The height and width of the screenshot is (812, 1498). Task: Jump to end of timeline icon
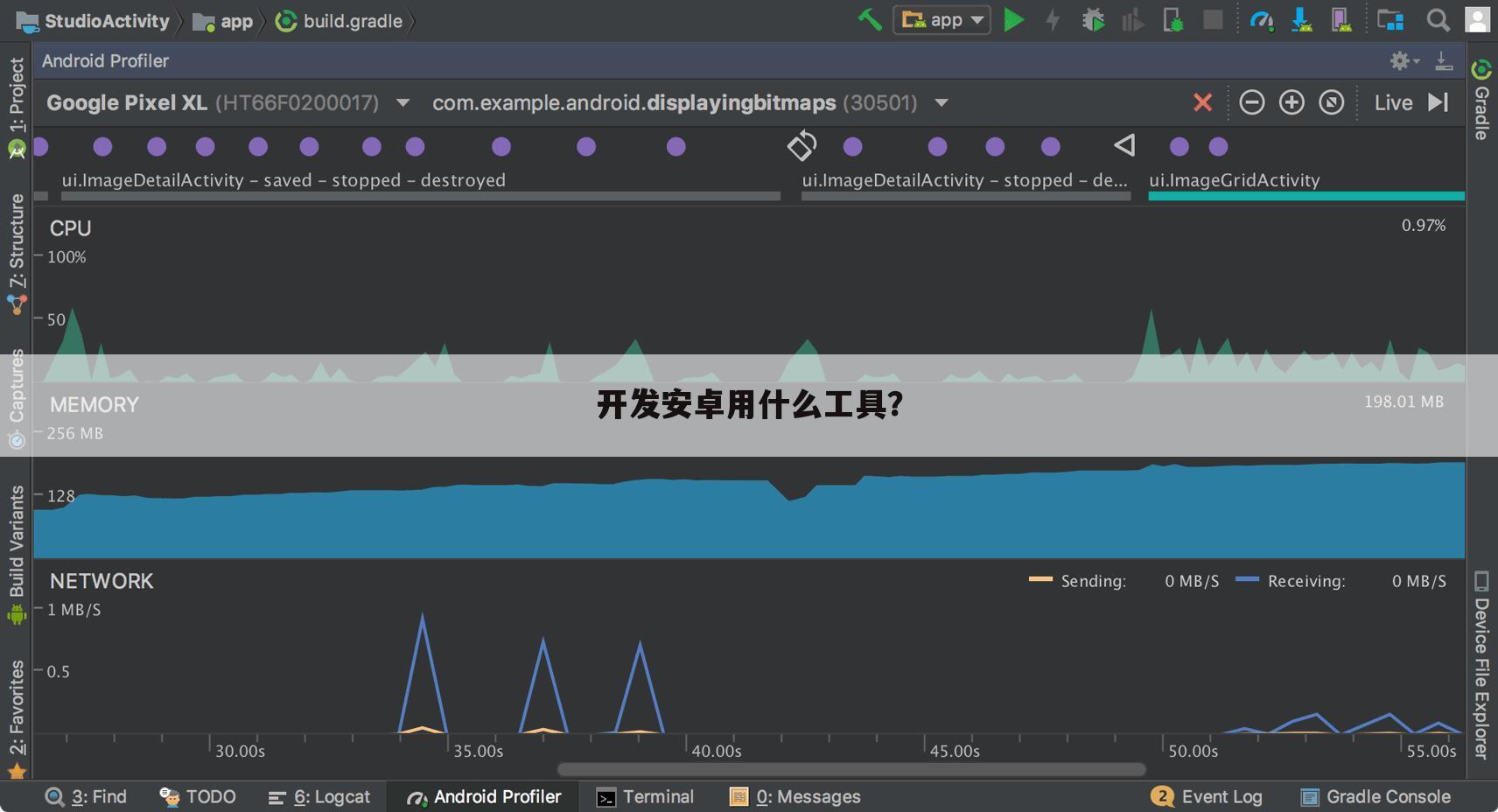point(1438,102)
